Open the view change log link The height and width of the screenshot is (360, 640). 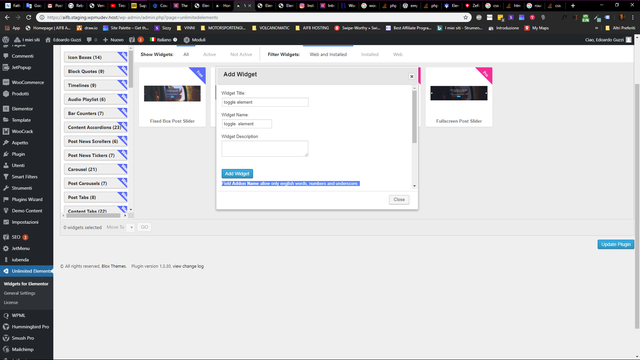click(x=188, y=266)
